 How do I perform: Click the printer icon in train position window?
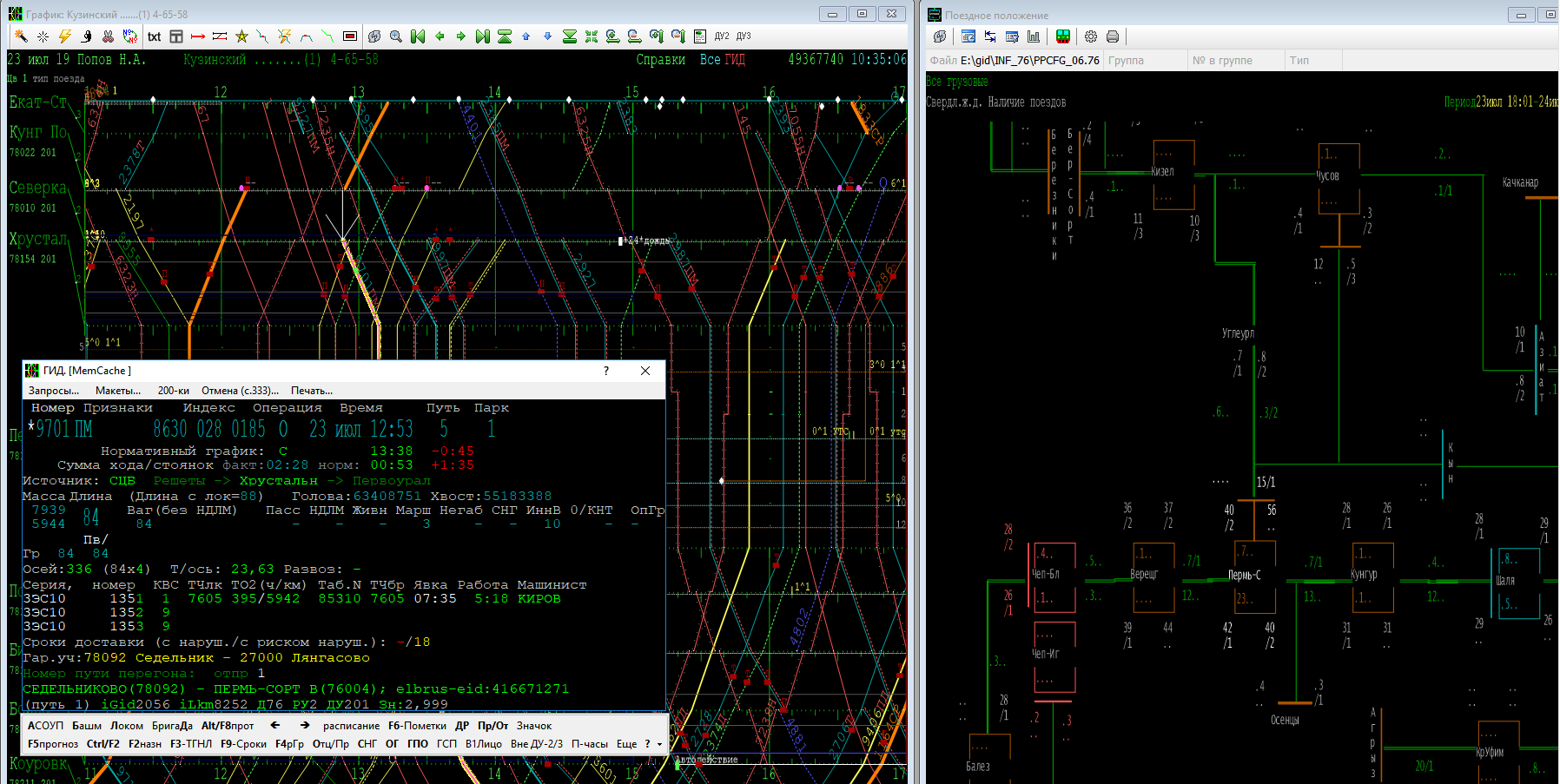1113,36
